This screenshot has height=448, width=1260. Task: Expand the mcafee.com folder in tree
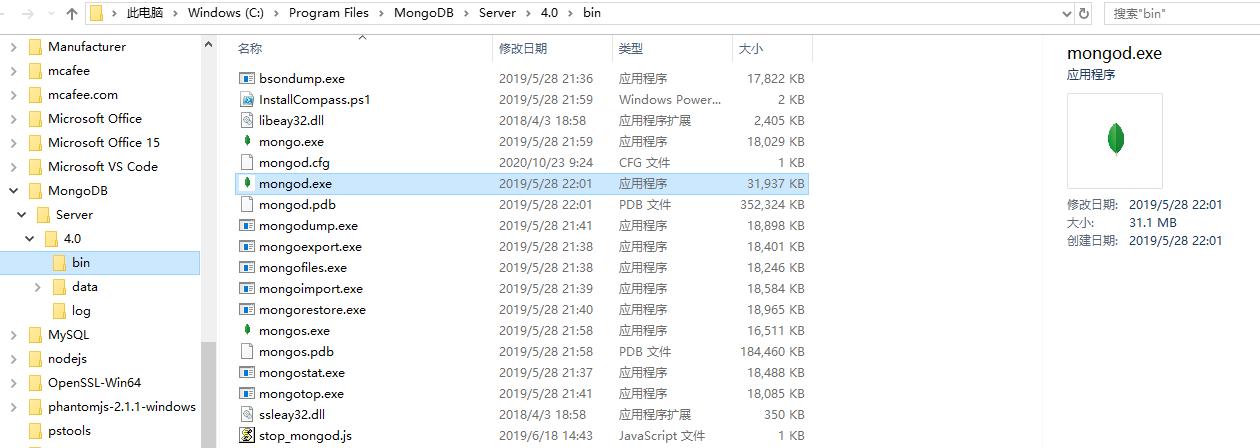tap(13, 95)
